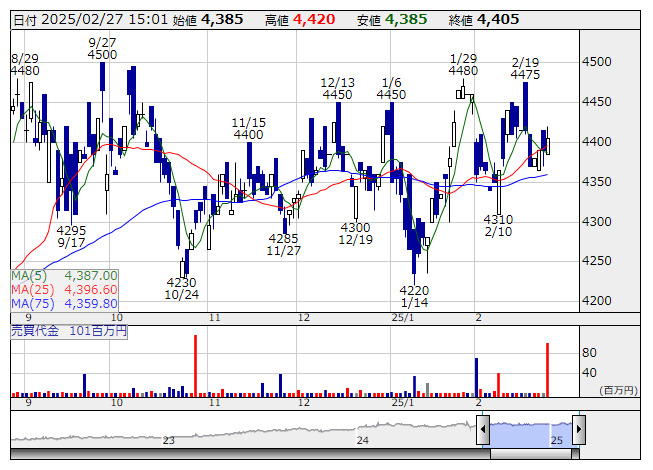The width and height of the screenshot is (653, 470).
Task: Click the 11/15 4400 annotation
Action: coord(248,129)
